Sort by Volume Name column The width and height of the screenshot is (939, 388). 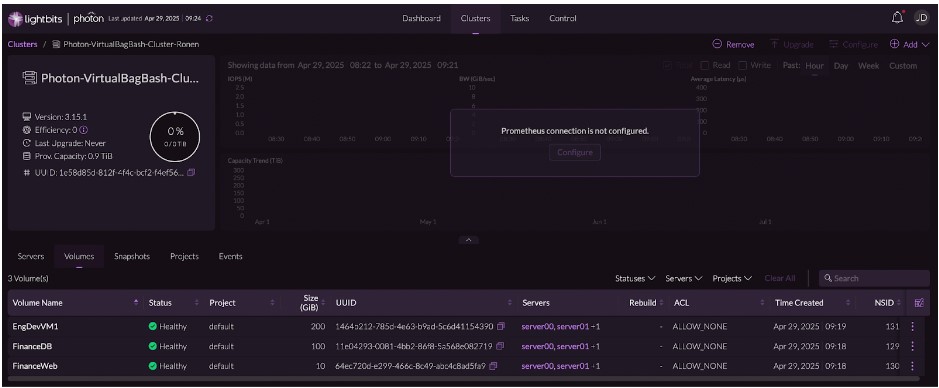pos(136,303)
